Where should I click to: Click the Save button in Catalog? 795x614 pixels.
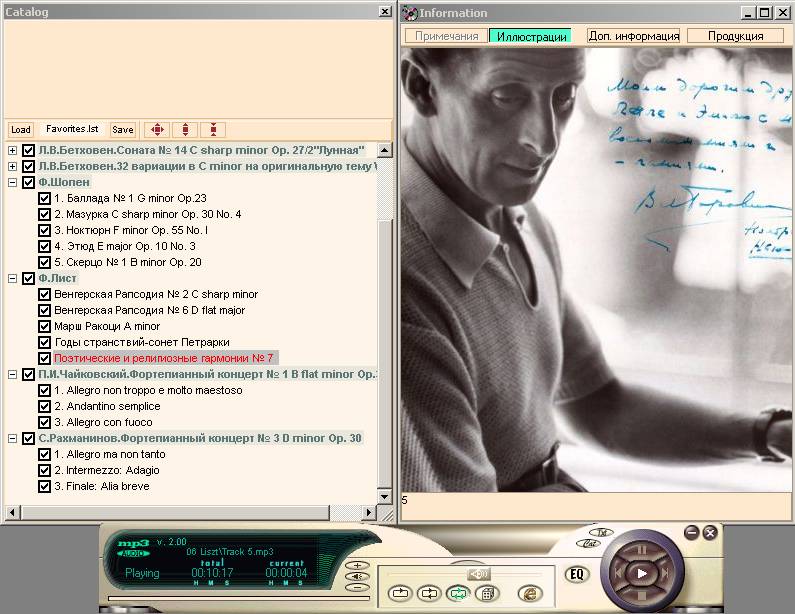point(122,130)
